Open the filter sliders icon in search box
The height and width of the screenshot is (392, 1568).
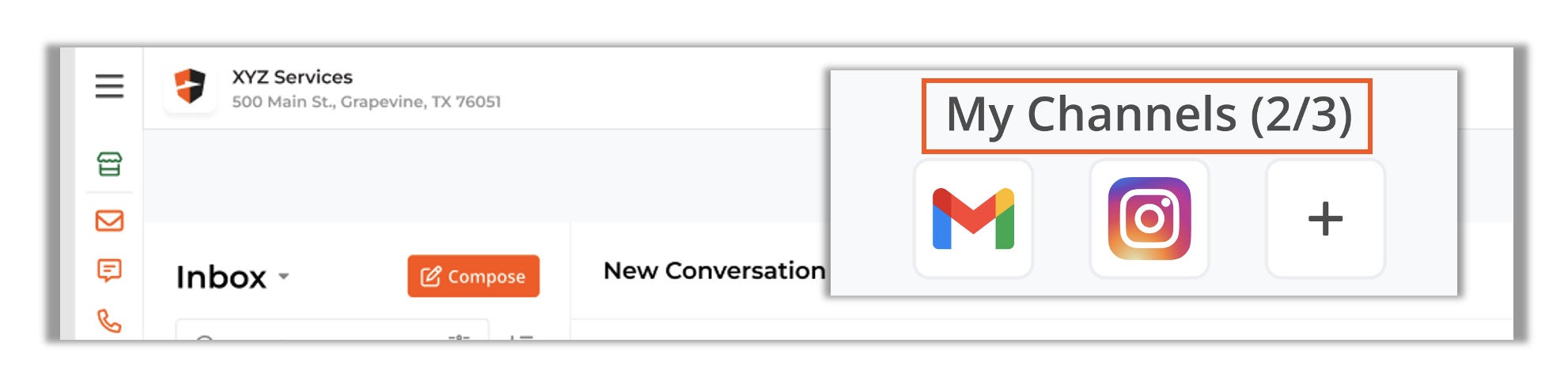coord(459,337)
